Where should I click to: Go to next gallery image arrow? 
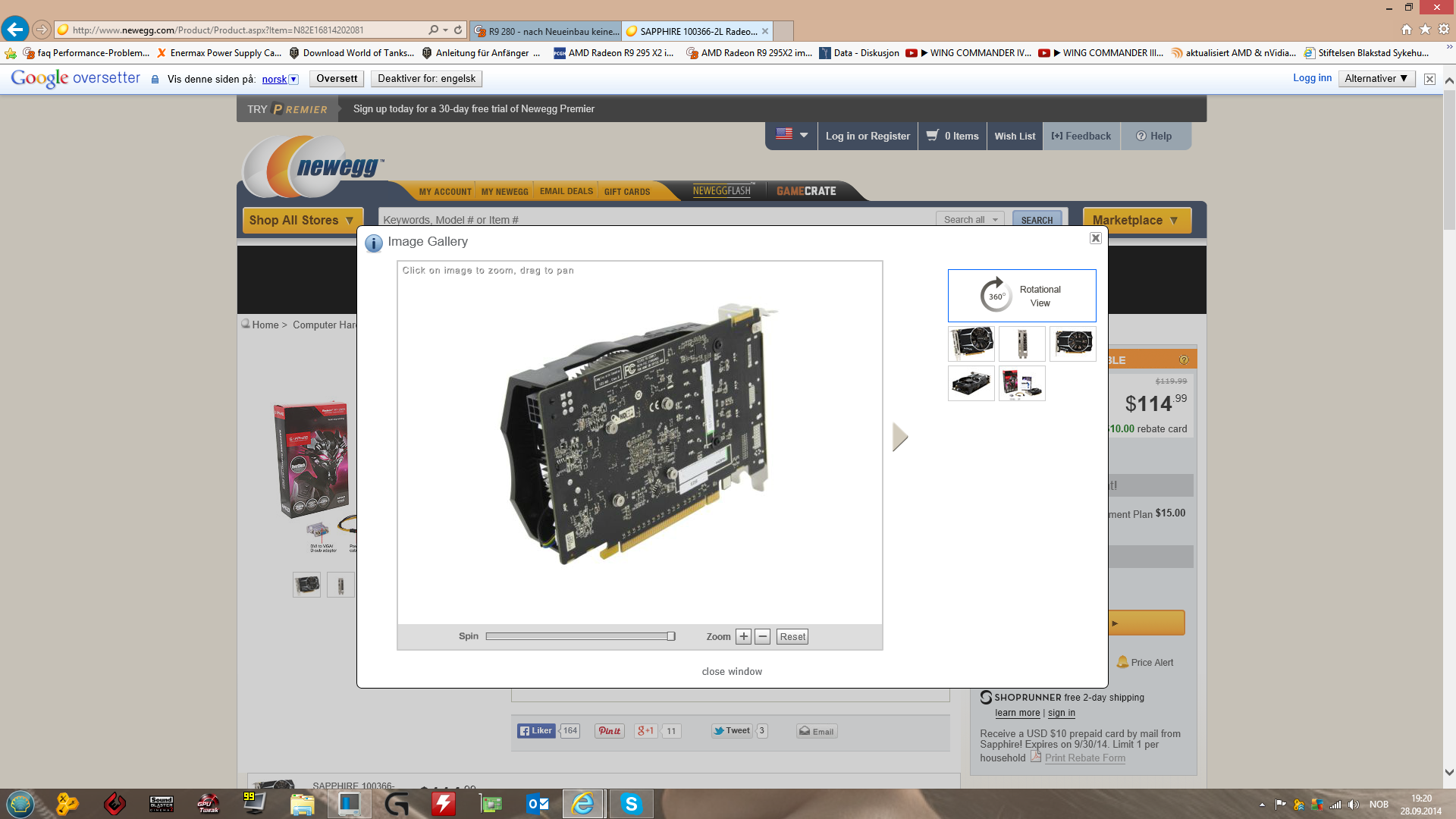(x=900, y=437)
